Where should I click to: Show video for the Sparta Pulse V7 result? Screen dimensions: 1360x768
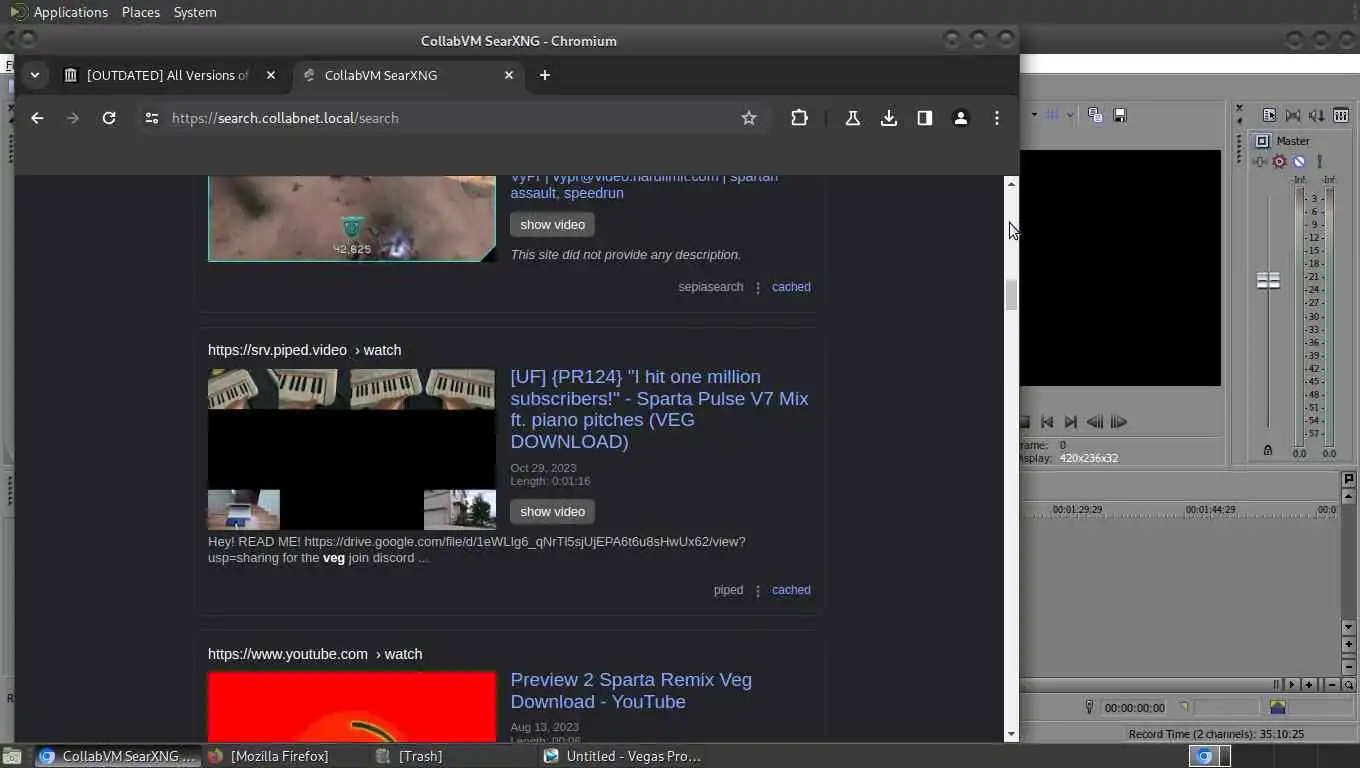point(553,511)
